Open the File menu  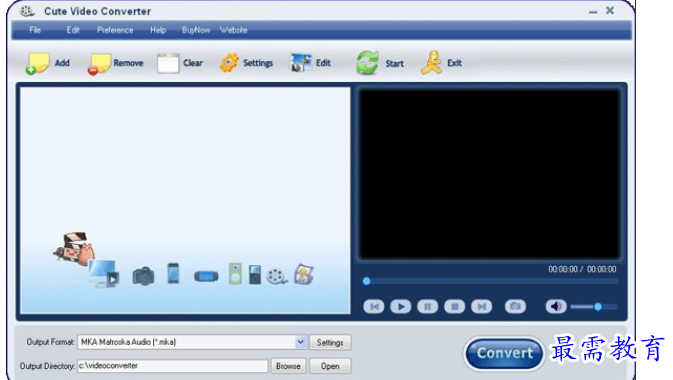point(35,30)
